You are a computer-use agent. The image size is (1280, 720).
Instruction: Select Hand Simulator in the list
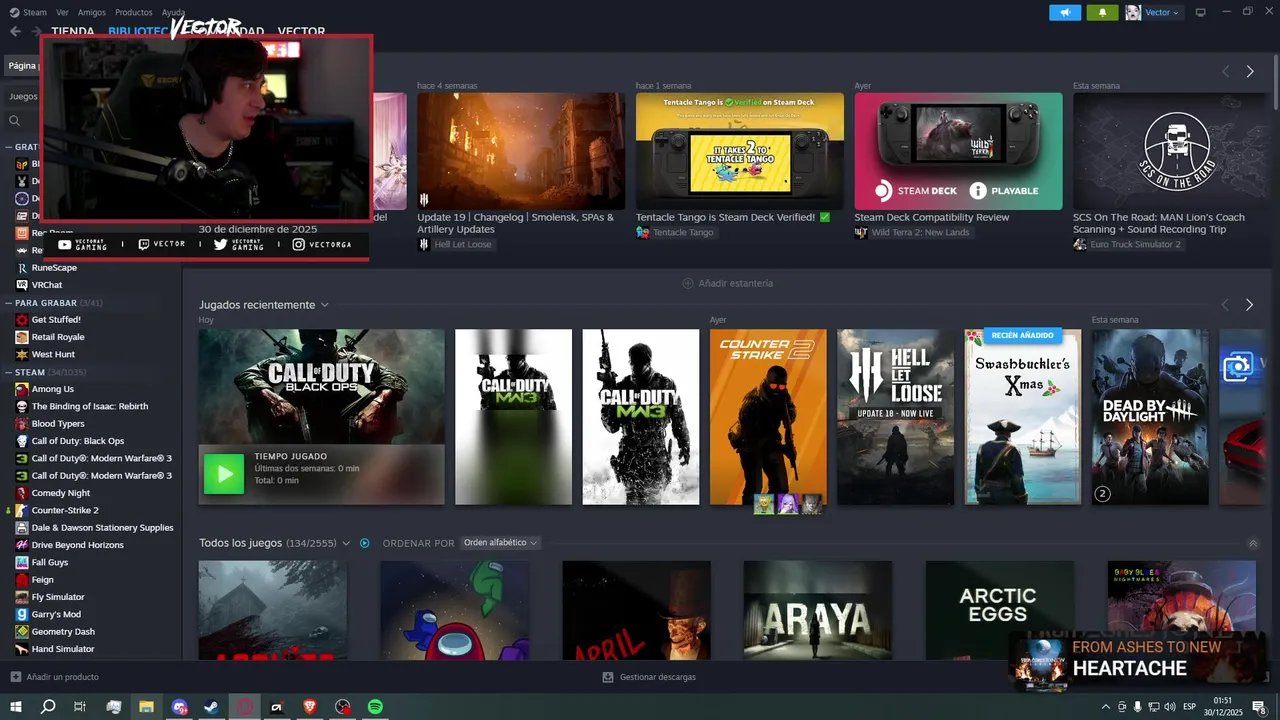[63, 649]
